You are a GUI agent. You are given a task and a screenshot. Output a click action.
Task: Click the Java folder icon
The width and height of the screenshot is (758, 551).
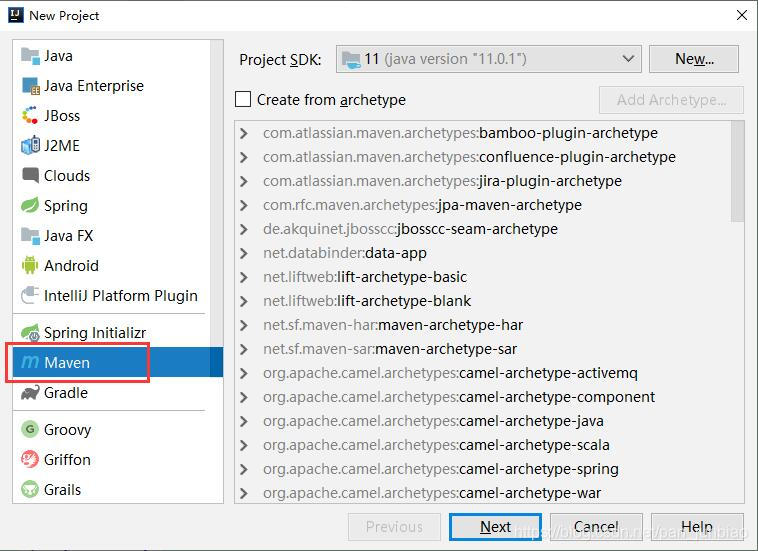pos(30,56)
